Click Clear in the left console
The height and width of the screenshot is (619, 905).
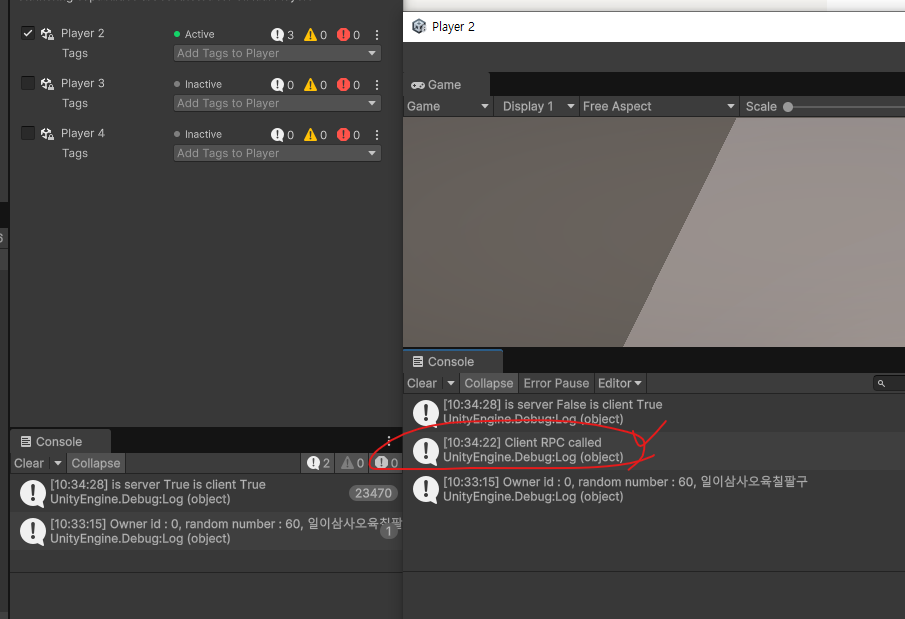click(29, 463)
